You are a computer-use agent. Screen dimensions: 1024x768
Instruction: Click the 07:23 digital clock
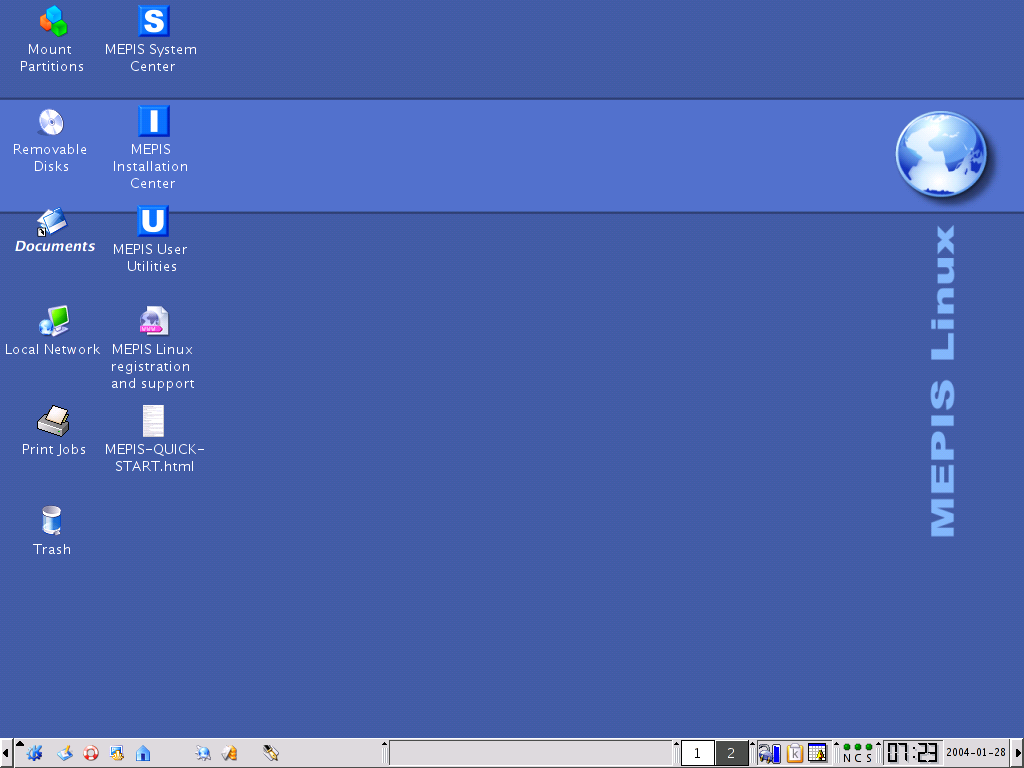pos(912,754)
